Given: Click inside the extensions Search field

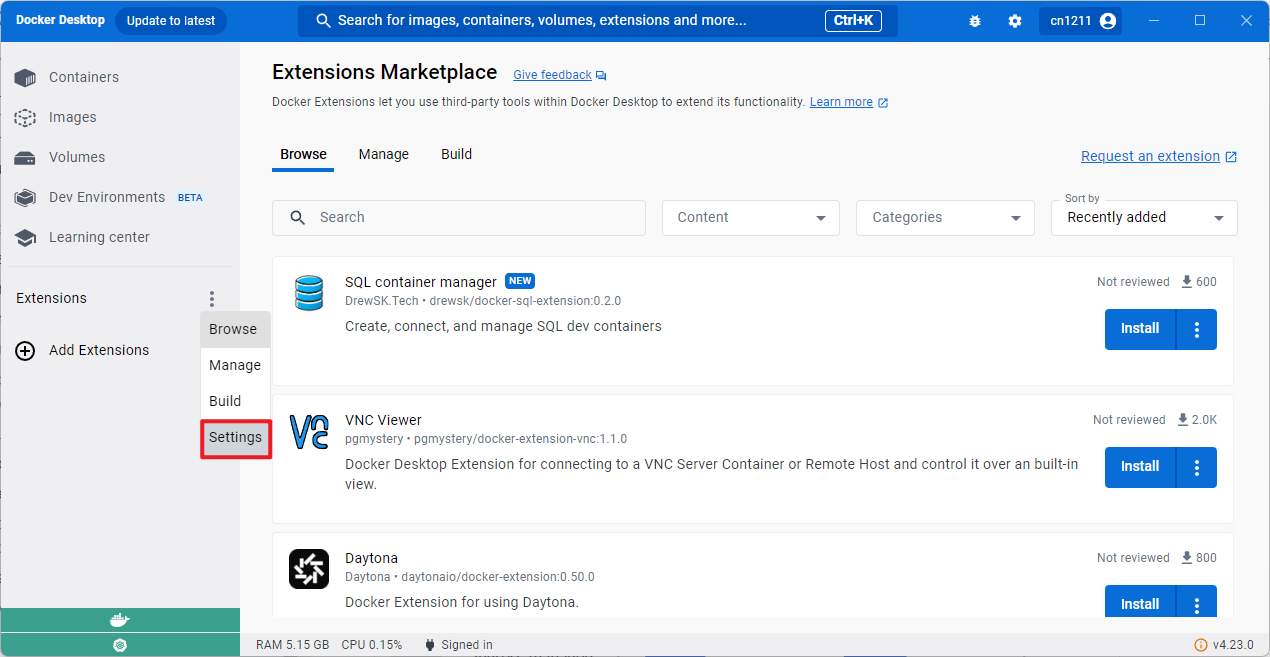Looking at the screenshot, I should (459, 217).
